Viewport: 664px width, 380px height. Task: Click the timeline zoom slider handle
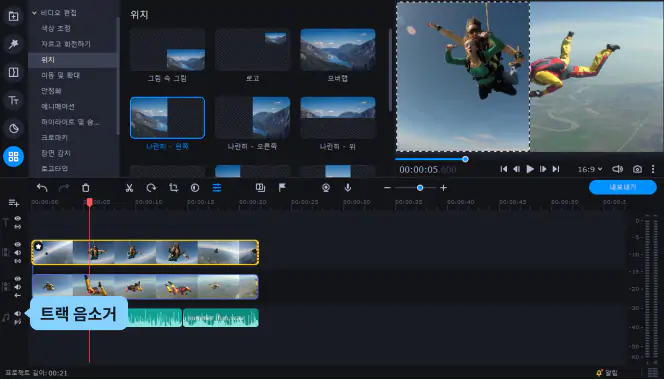point(420,188)
